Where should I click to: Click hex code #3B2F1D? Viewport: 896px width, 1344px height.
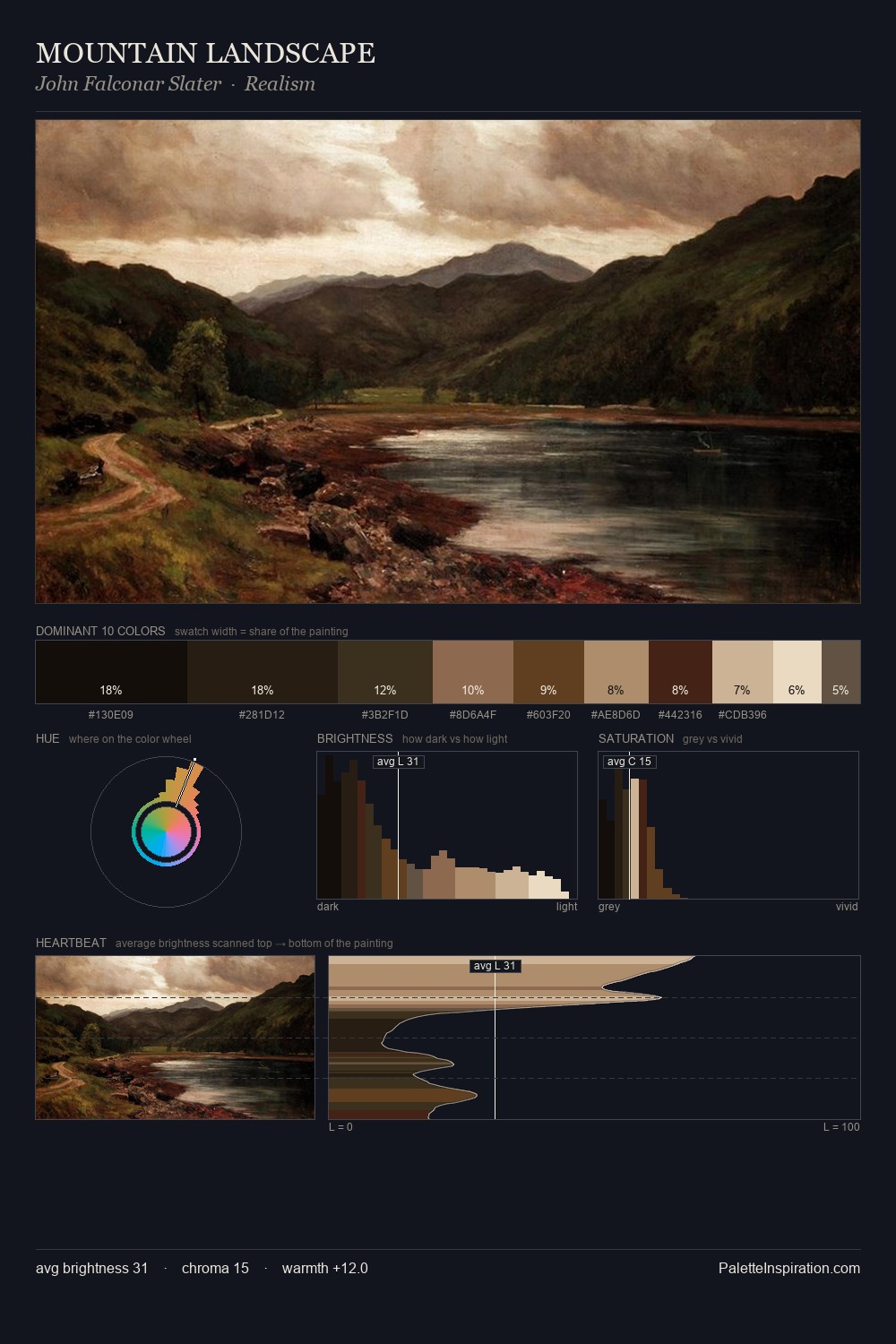pos(384,715)
